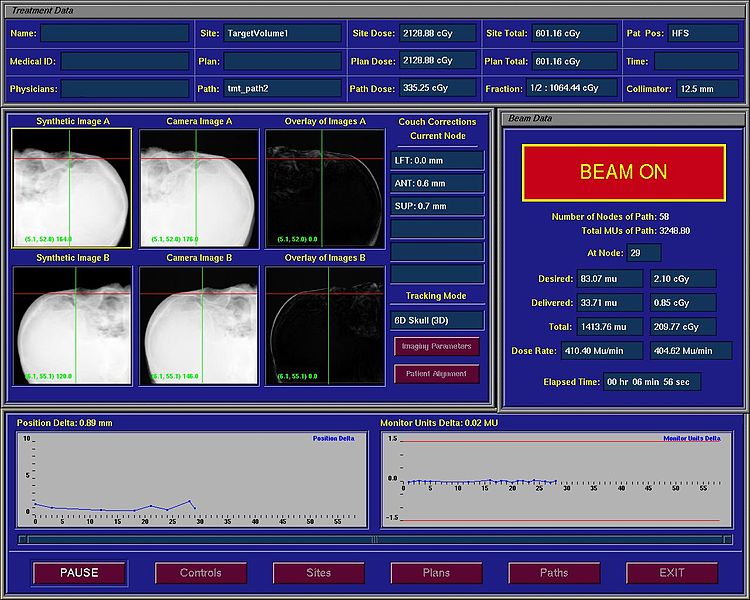Select the Overlay of Images A view

pyautogui.click(x=325, y=189)
